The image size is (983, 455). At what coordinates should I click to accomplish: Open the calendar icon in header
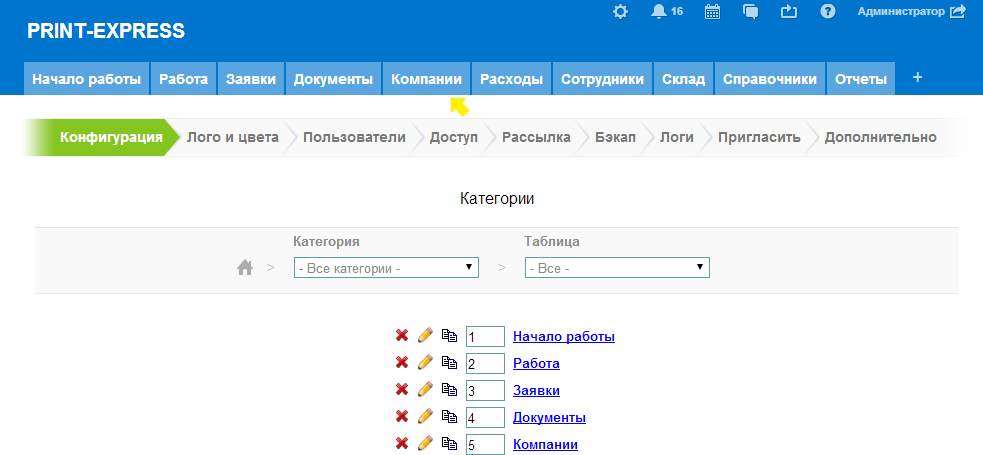[712, 12]
